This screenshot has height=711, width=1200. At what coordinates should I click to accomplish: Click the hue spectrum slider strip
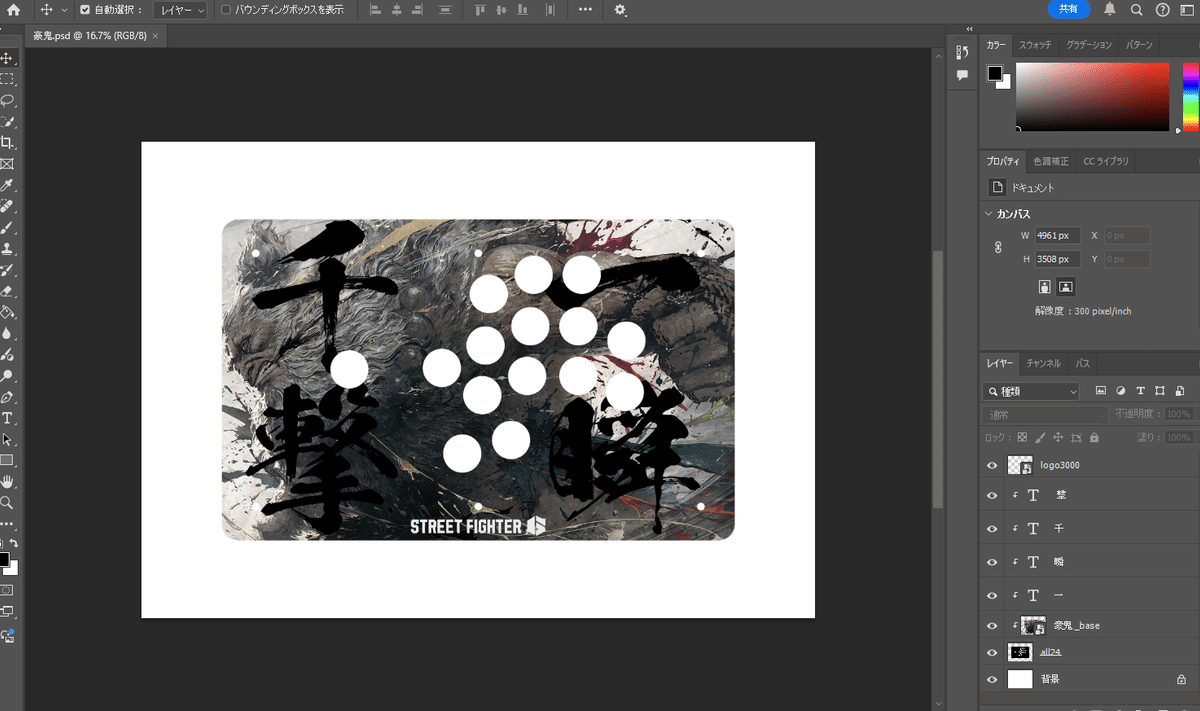[x=1191, y=97]
